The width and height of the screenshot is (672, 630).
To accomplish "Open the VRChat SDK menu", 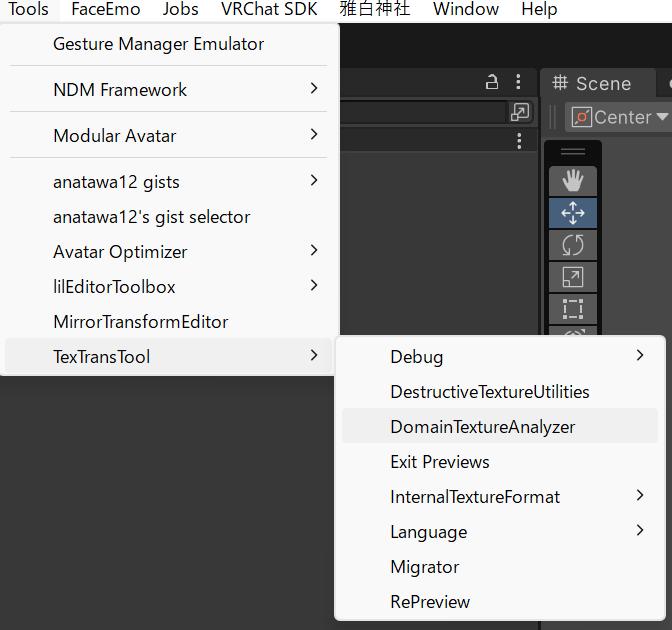I will coord(269,9).
